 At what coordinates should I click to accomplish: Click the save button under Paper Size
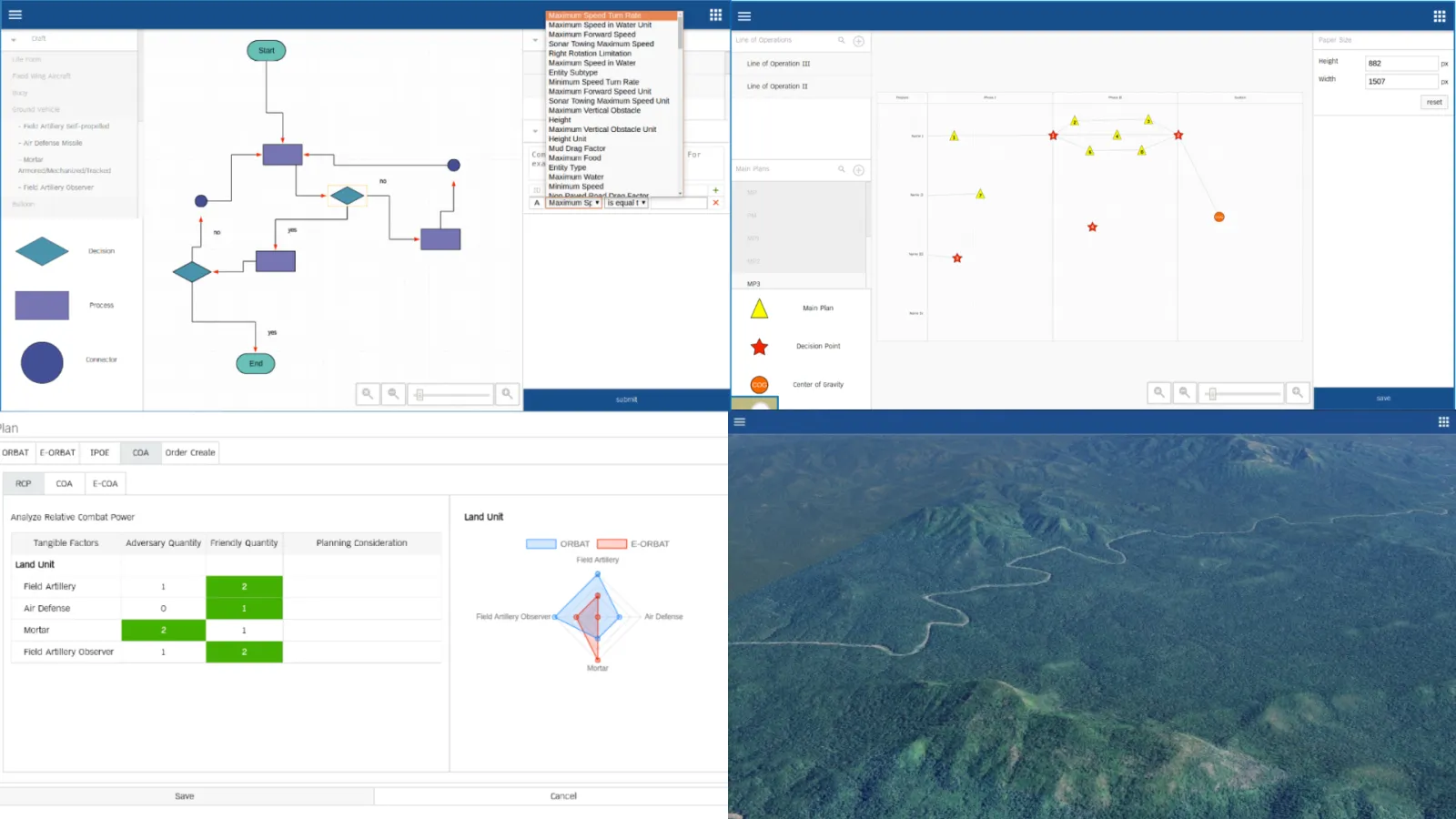(1383, 399)
